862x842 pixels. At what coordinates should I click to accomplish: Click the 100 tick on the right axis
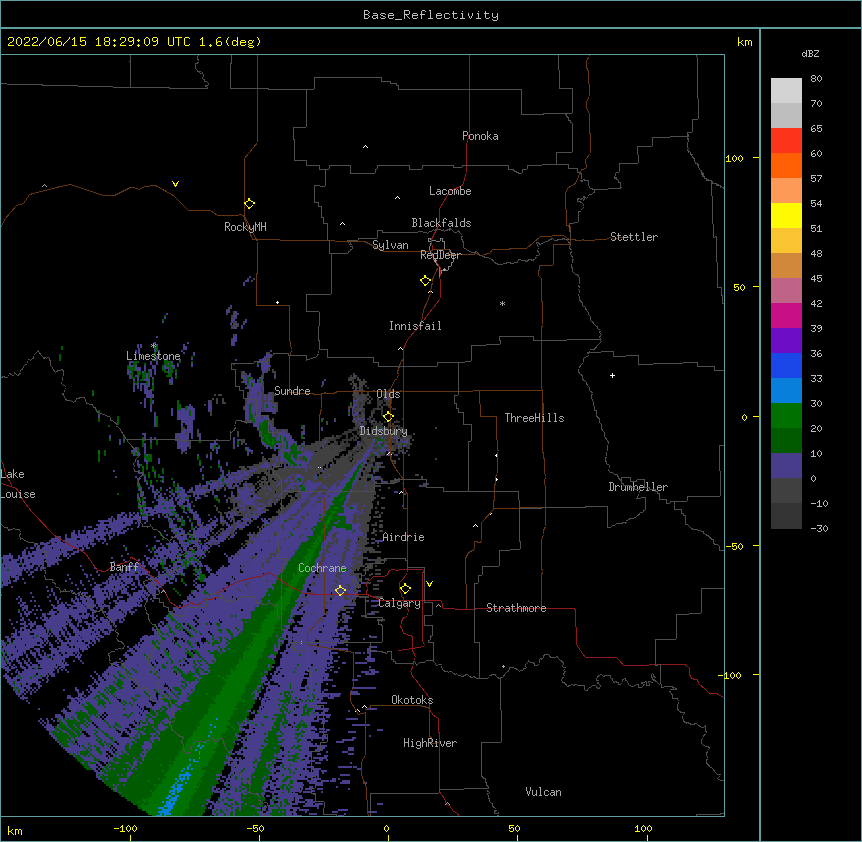(734, 158)
